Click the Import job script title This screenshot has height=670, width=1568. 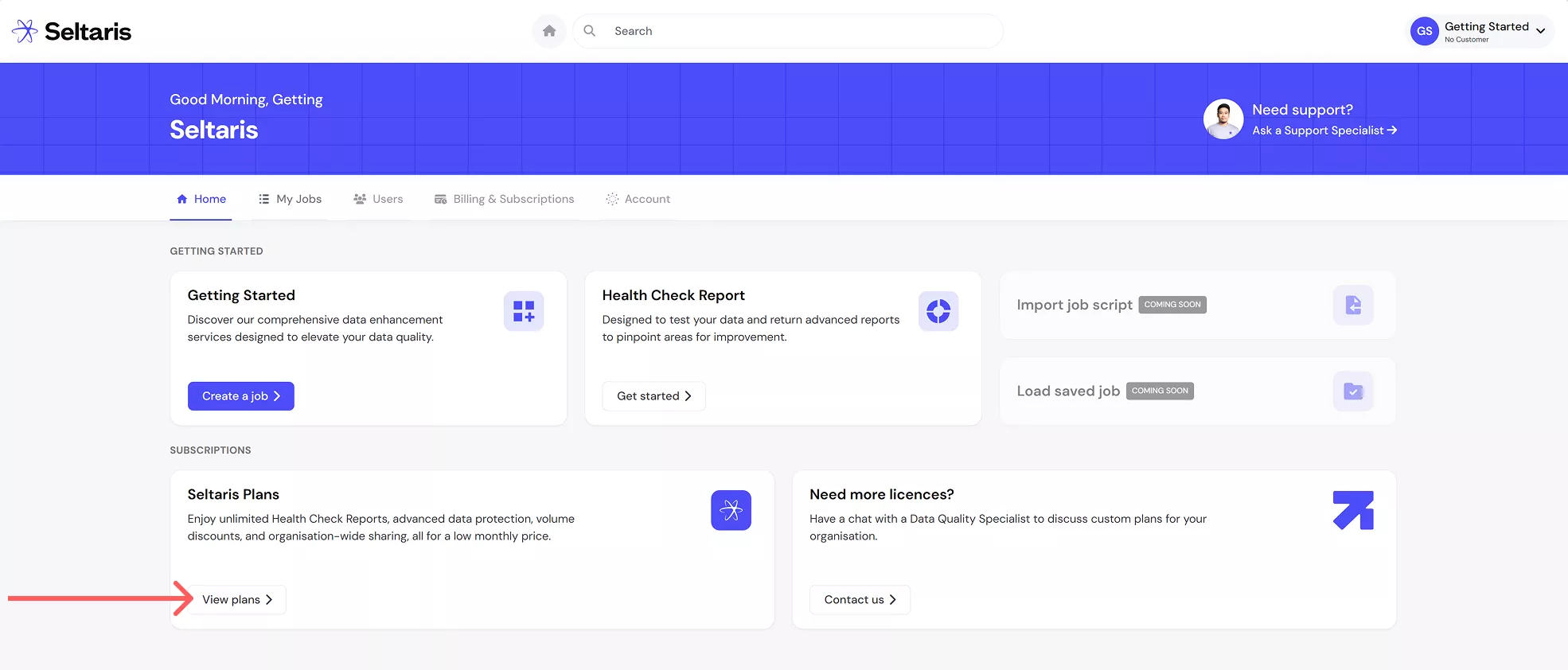(1075, 305)
